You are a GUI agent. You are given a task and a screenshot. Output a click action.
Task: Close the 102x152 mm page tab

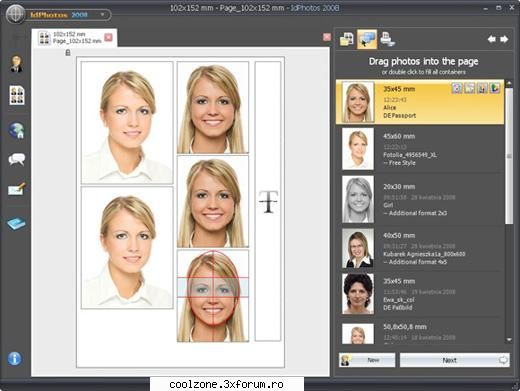click(108, 37)
